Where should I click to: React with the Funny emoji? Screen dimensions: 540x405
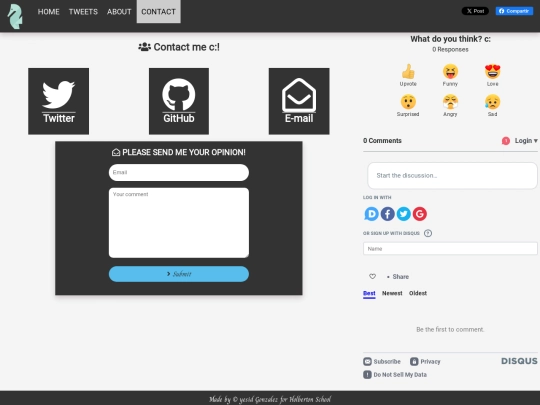(450, 72)
